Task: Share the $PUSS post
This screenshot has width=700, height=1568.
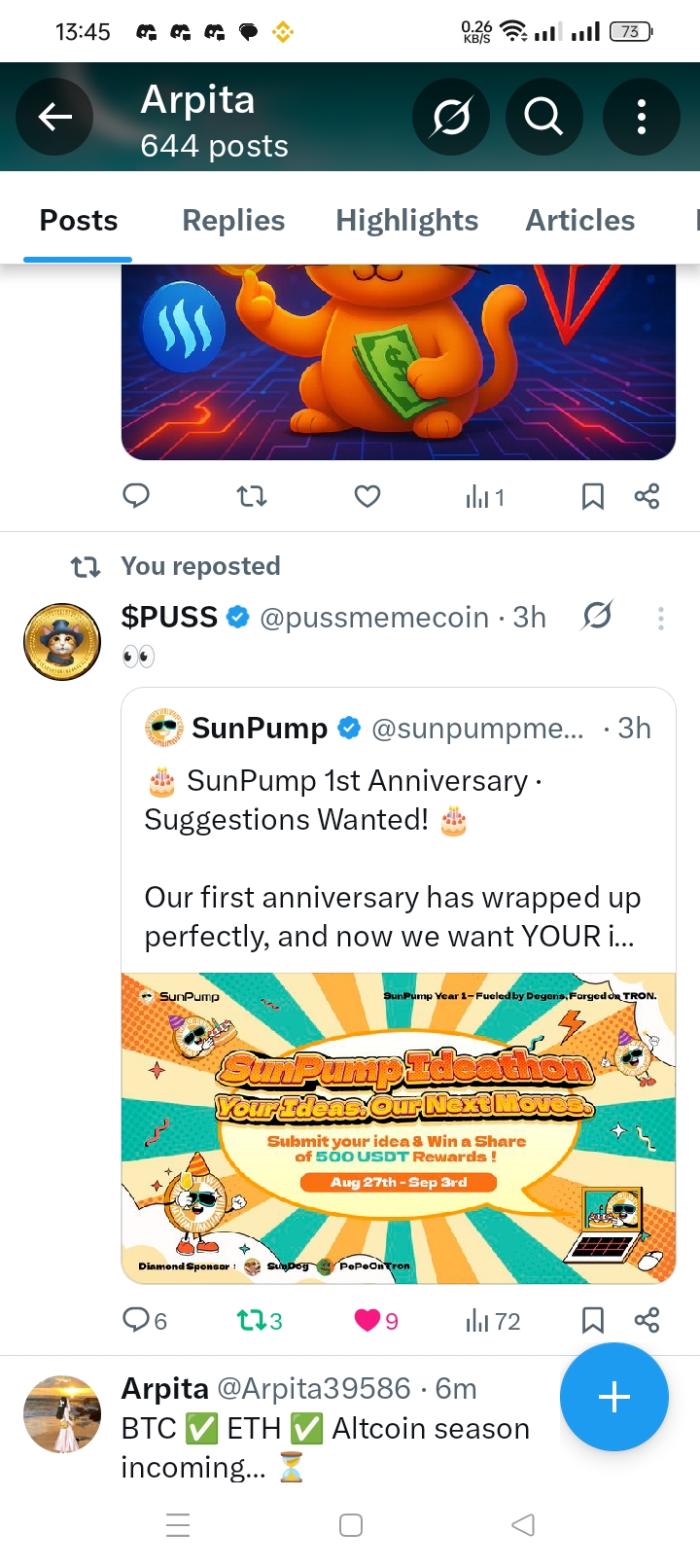Action: click(x=647, y=1320)
